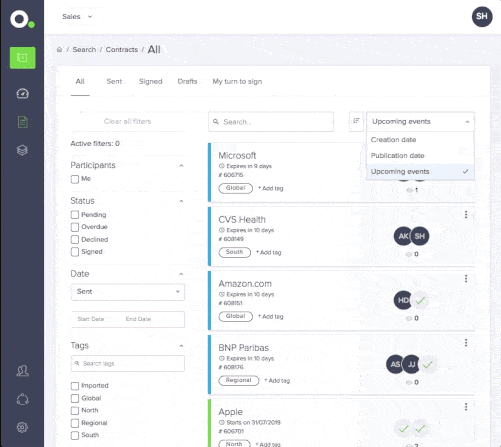Click the home icon in breadcrumb
Viewport: 501px width, 447px height.
pyautogui.click(x=59, y=50)
